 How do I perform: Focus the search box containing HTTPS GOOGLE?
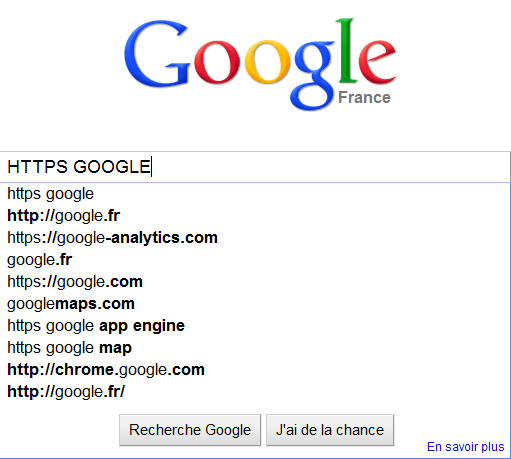(255, 167)
